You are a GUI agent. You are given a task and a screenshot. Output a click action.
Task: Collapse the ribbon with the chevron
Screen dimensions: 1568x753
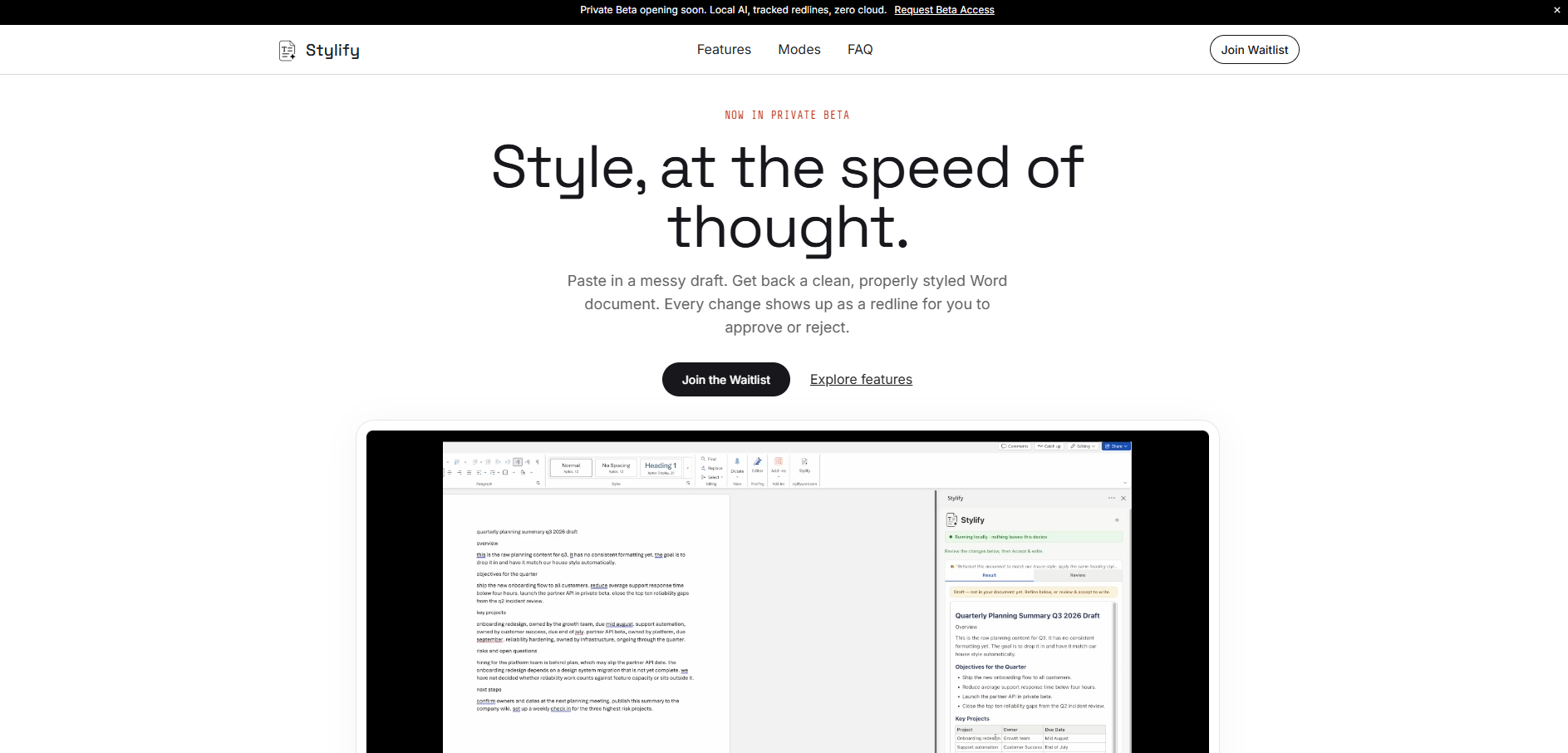pyautogui.click(x=1125, y=483)
